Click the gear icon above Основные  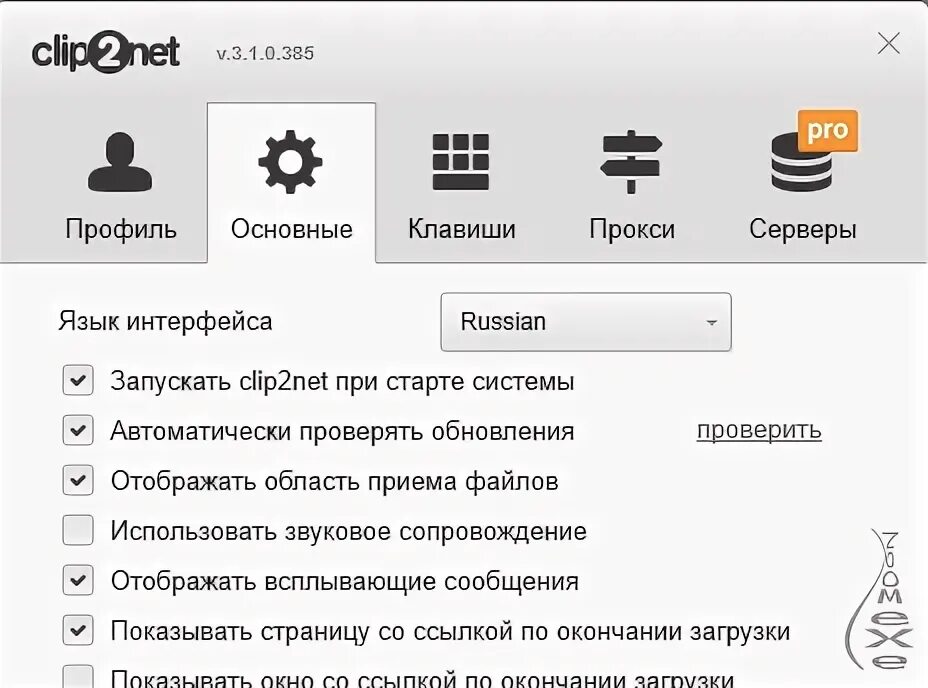290,162
